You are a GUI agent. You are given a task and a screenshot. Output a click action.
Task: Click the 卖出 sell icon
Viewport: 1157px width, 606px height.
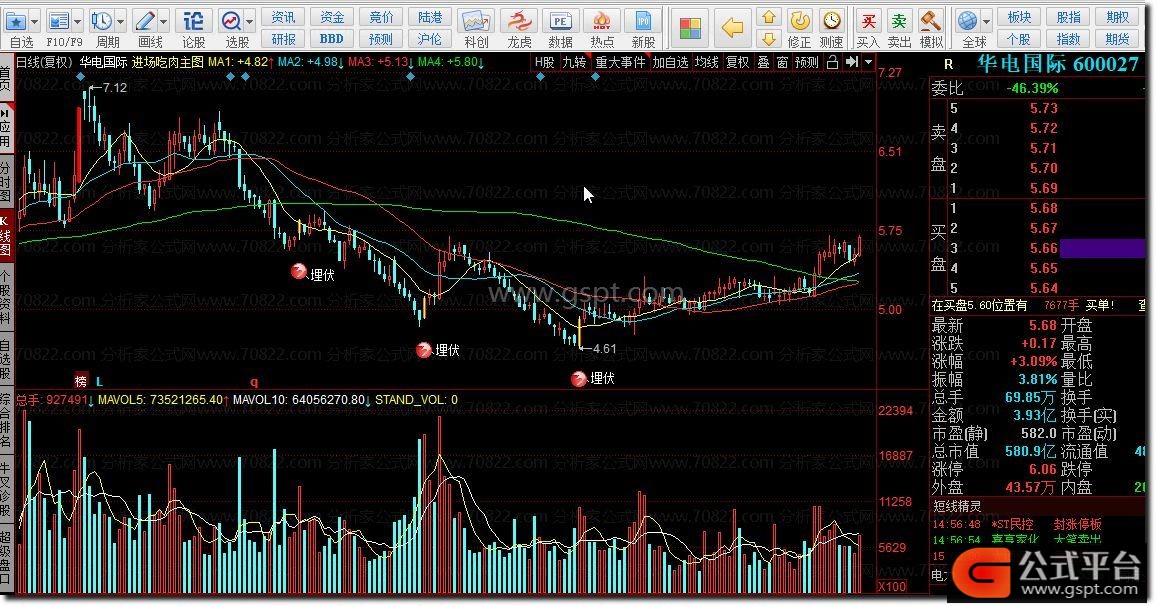(899, 21)
